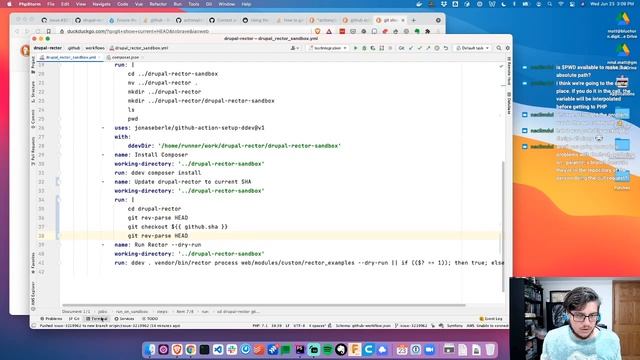Open the Services tool window
The image size is (640, 360).
tap(124, 319)
